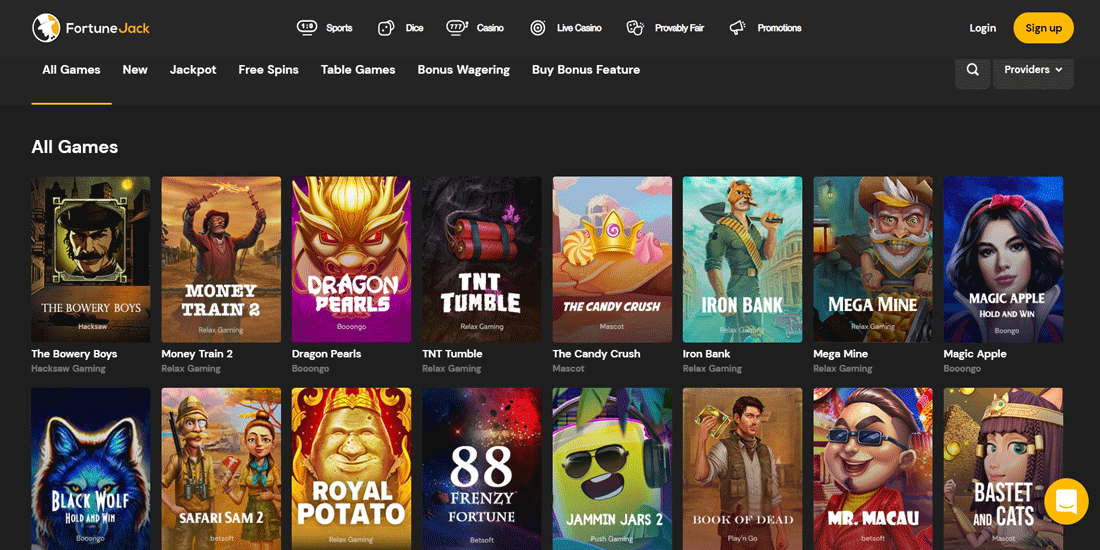Select the Iron Bank game thumbnail
This screenshot has height=550, width=1100.
tap(742, 259)
